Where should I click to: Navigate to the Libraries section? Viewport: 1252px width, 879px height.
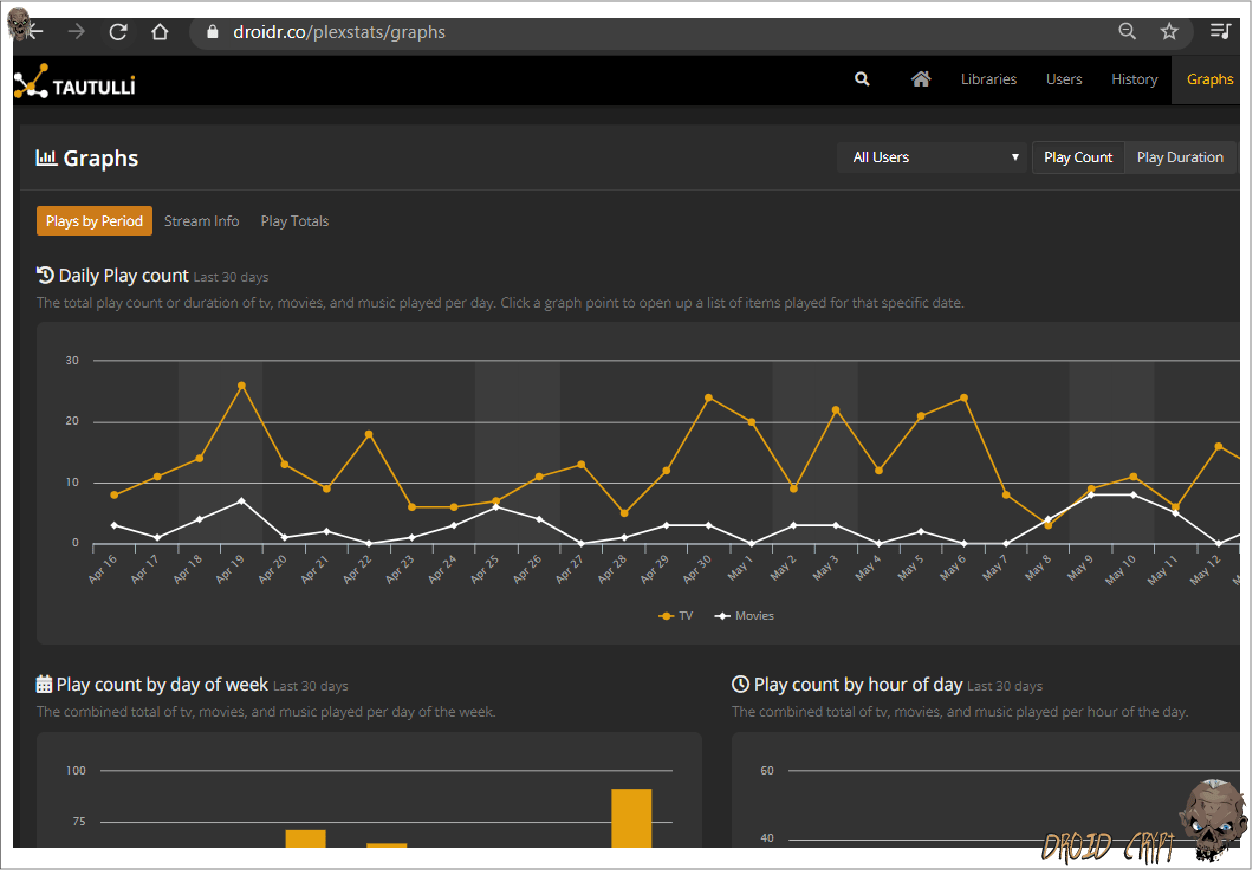[988, 79]
